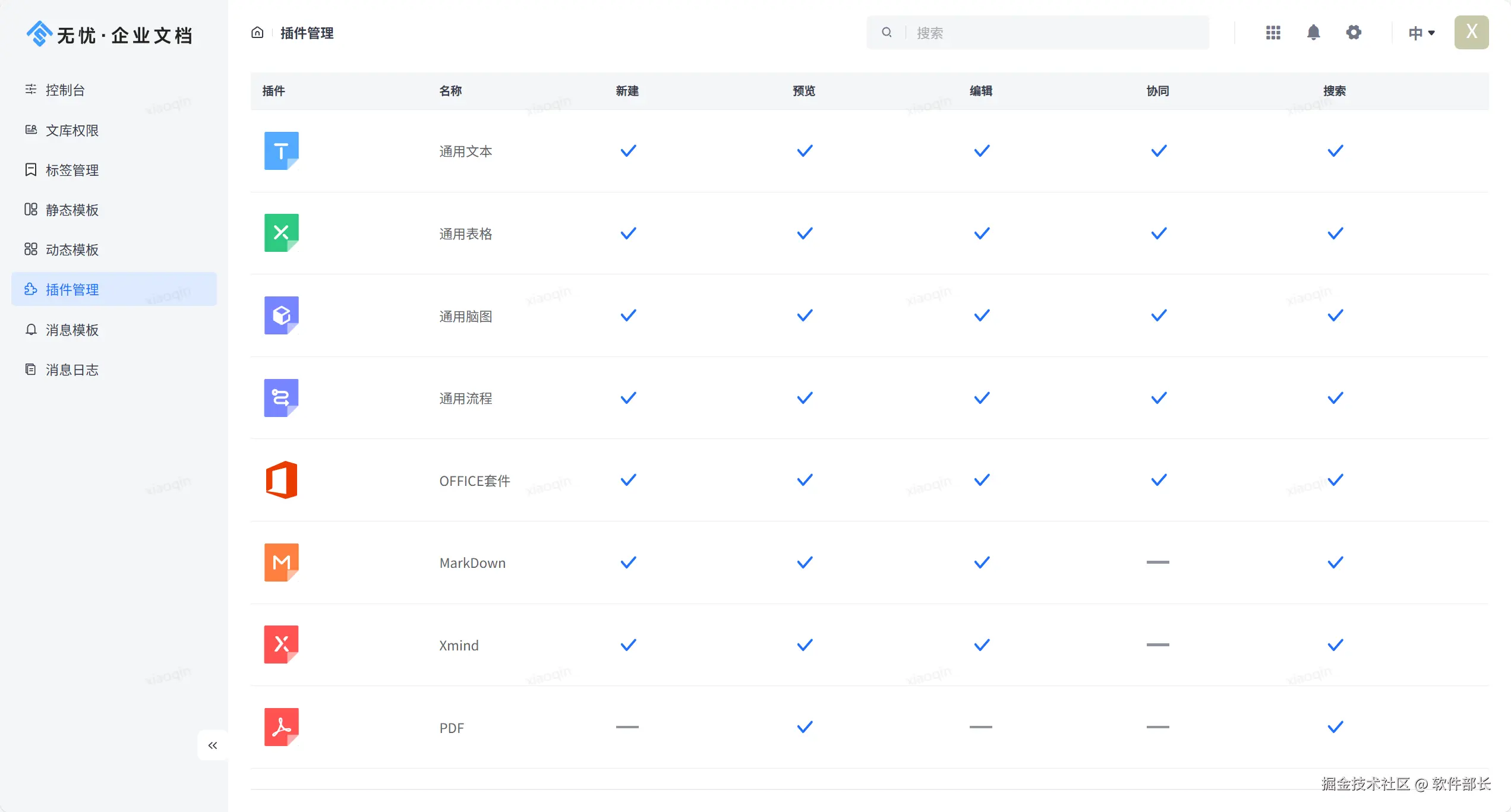Click the home icon in the breadcrumb
The height and width of the screenshot is (812, 1511).
(x=257, y=33)
